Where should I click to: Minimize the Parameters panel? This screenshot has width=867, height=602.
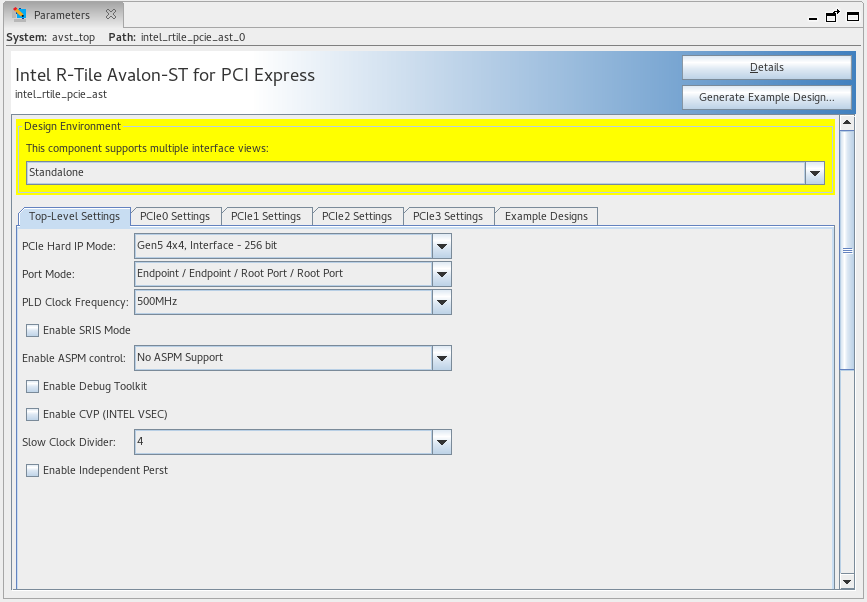(813, 16)
